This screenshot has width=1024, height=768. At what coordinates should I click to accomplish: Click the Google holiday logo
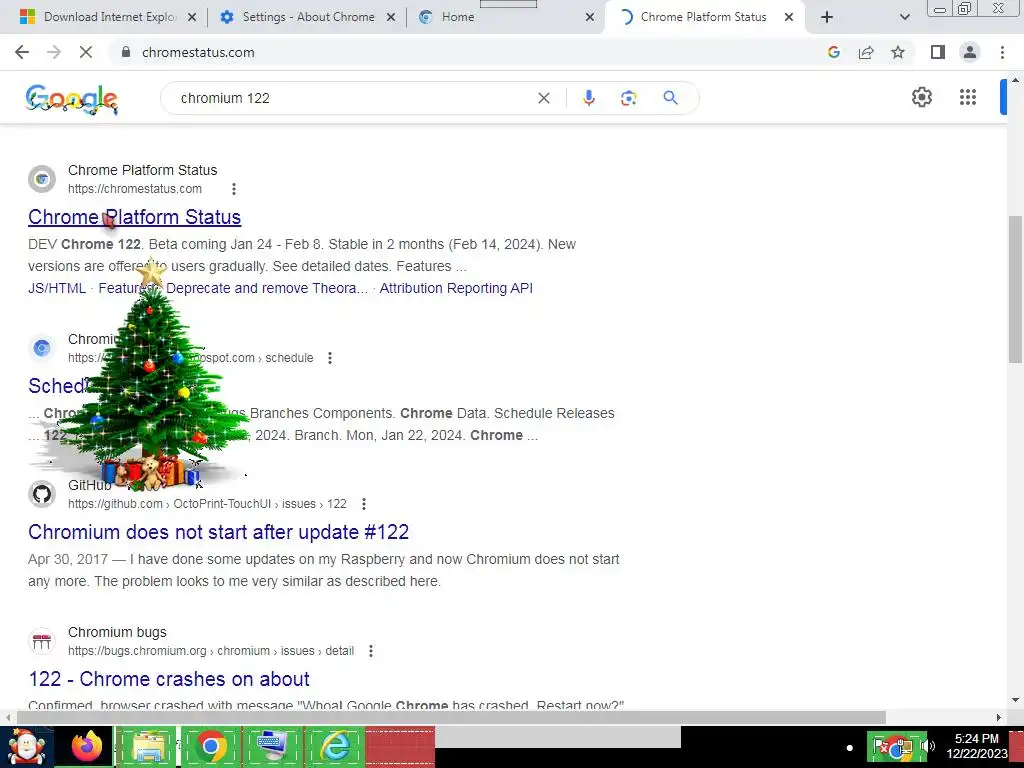pos(72,99)
